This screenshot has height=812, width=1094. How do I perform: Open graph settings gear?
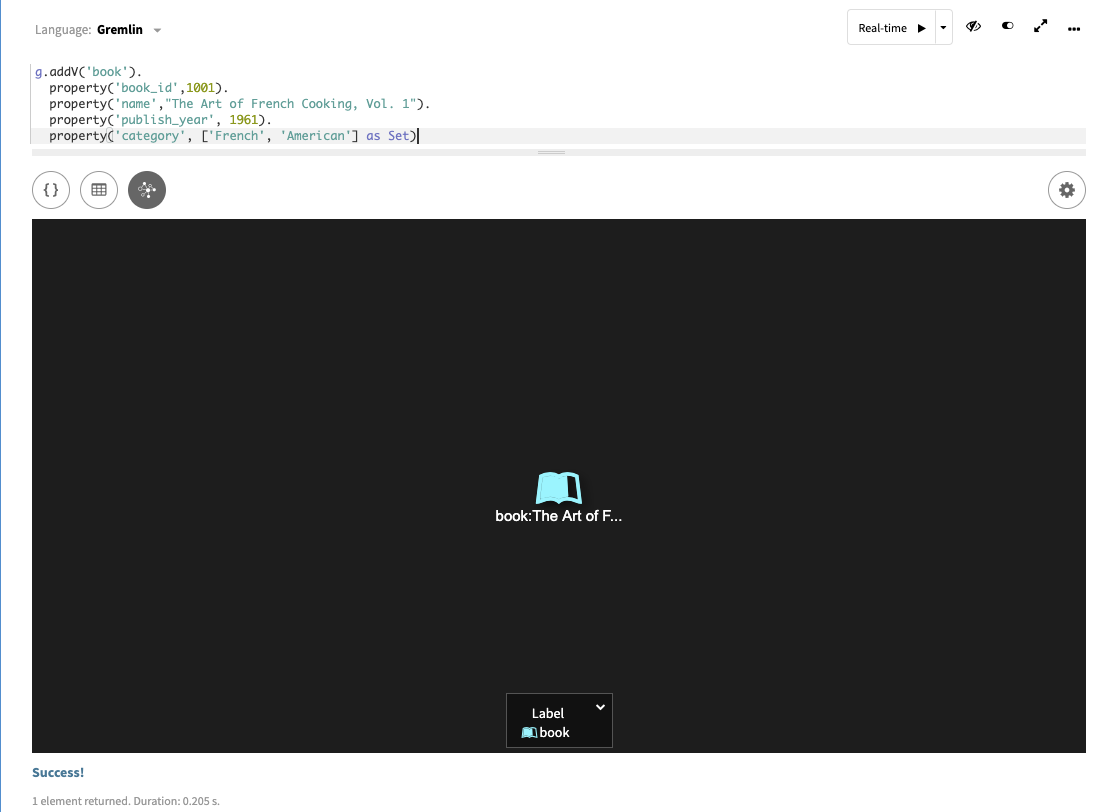pyautogui.click(x=1066, y=190)
